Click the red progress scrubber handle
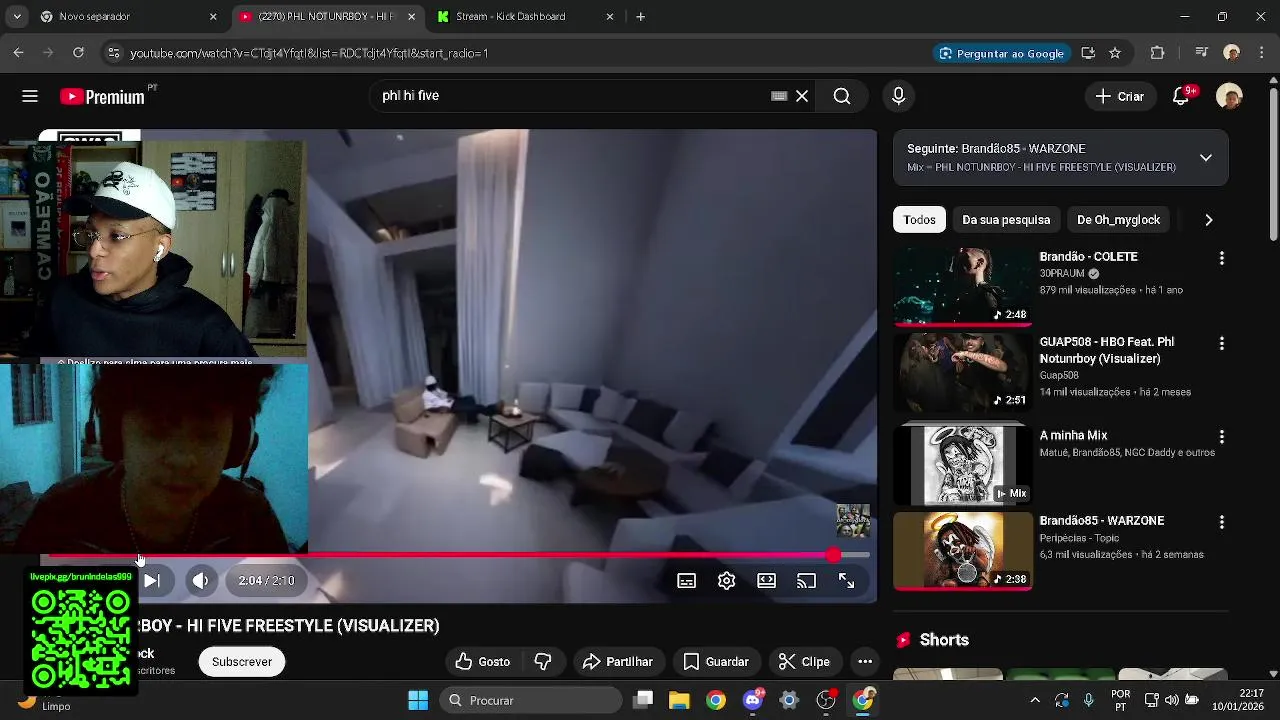This screenshot has height=720, width=1280. coord(833,554)
